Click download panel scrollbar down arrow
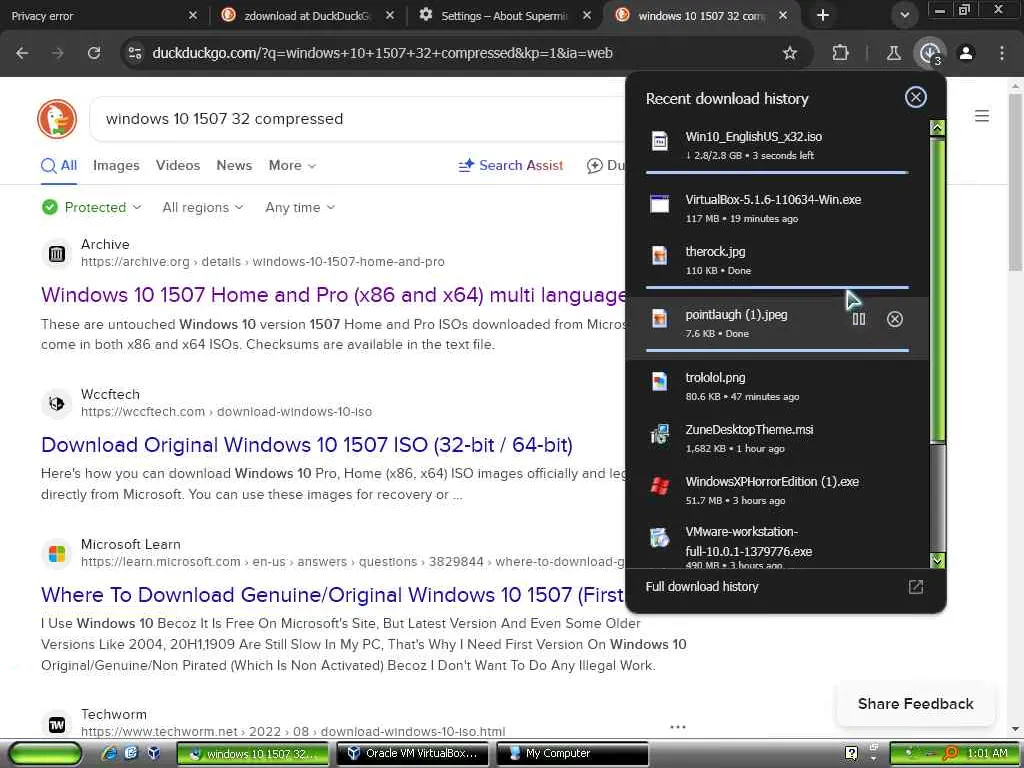Image resolution: width=1024 pixels, height=768 pixels. 937,560
